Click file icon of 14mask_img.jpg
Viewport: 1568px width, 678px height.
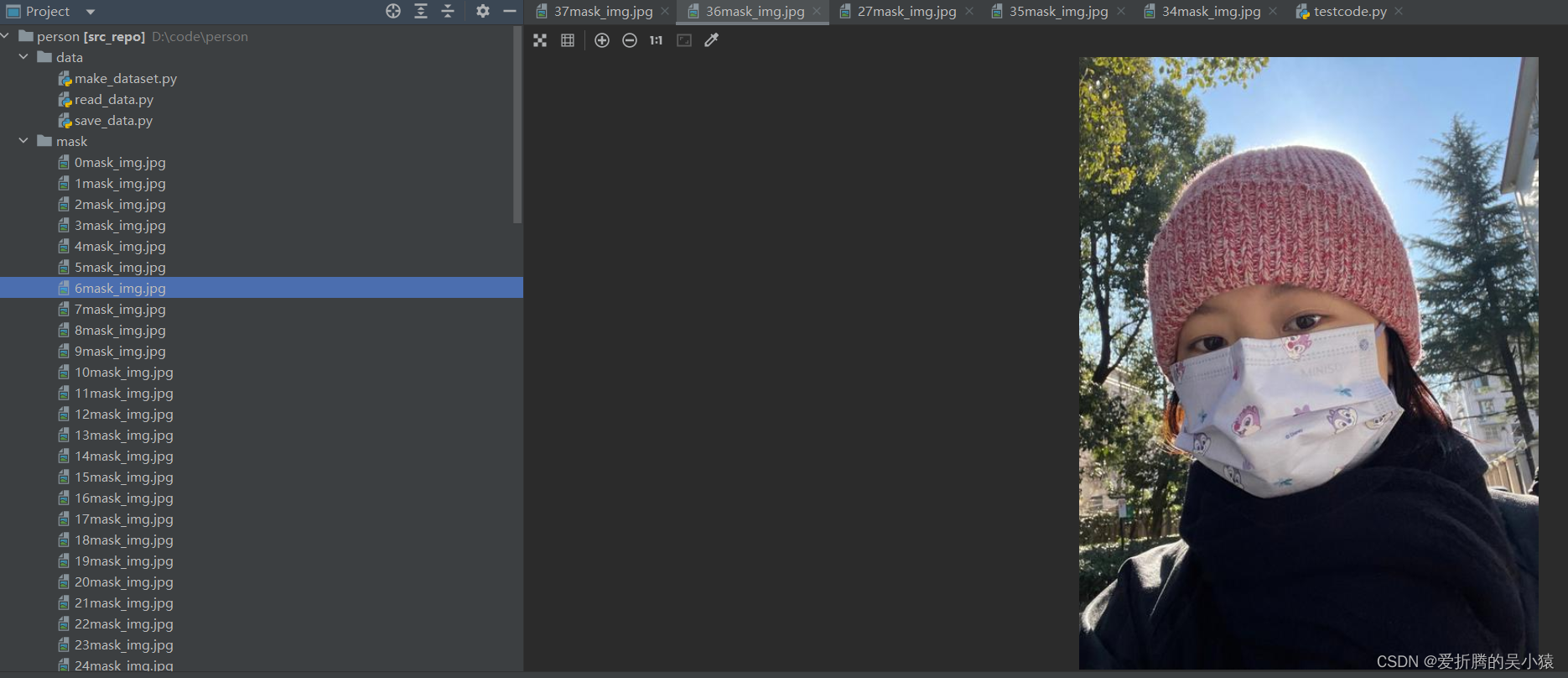[64, 456]
